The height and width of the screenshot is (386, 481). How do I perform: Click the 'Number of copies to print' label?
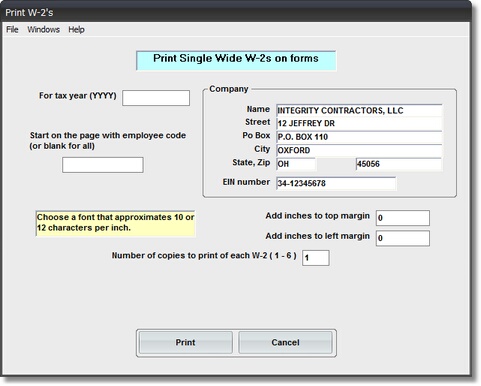pyautogui.click(x=204, y=256)
